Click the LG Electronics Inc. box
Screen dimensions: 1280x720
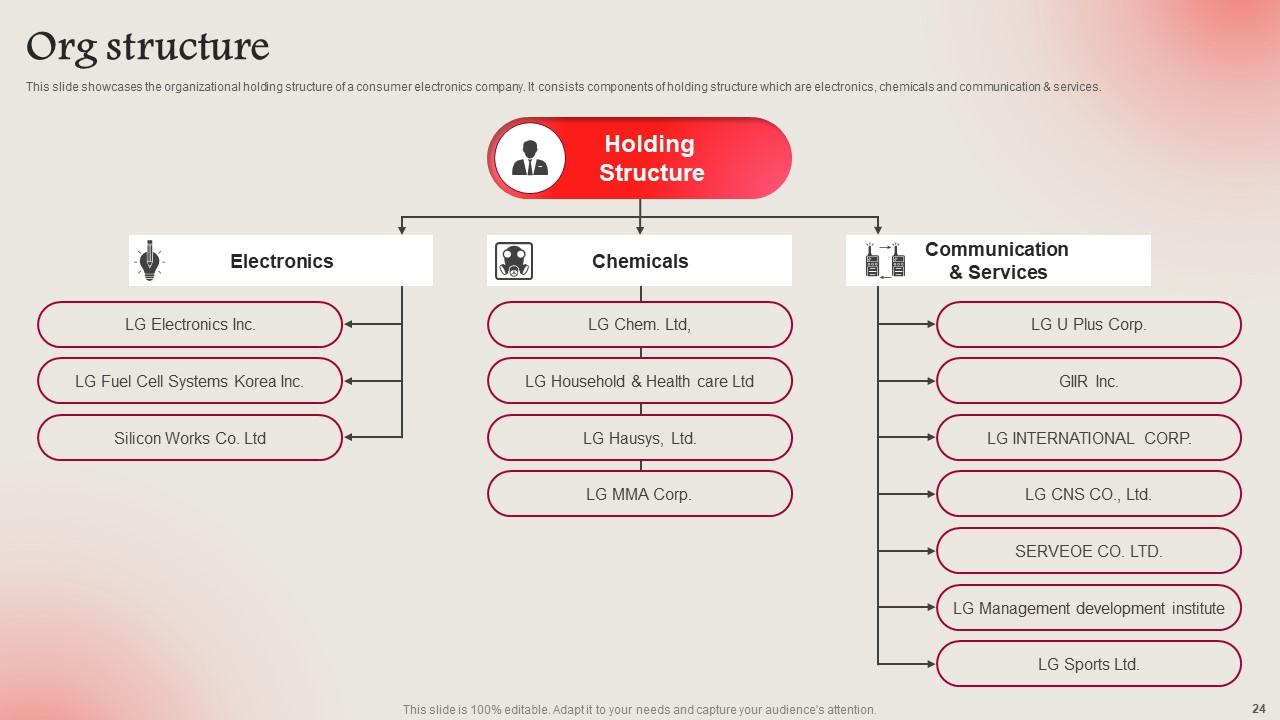pos(190,325)
